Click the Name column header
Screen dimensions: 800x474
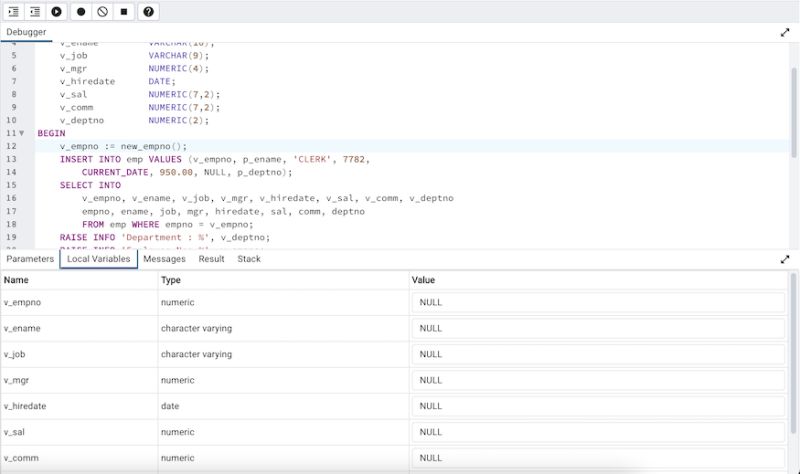coord(79,280)
